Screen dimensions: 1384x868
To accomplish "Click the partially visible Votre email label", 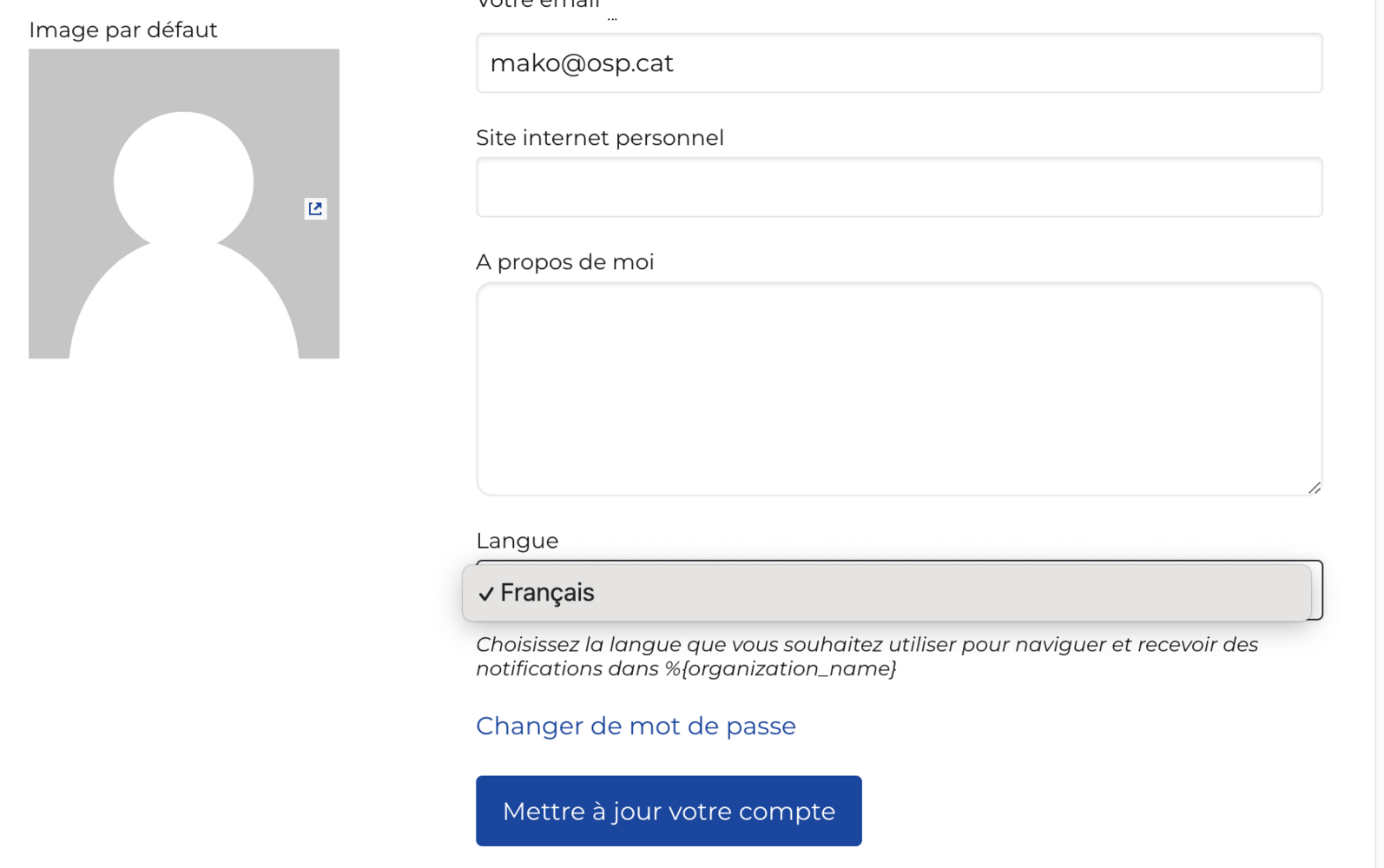I will [x=538, y=5].
